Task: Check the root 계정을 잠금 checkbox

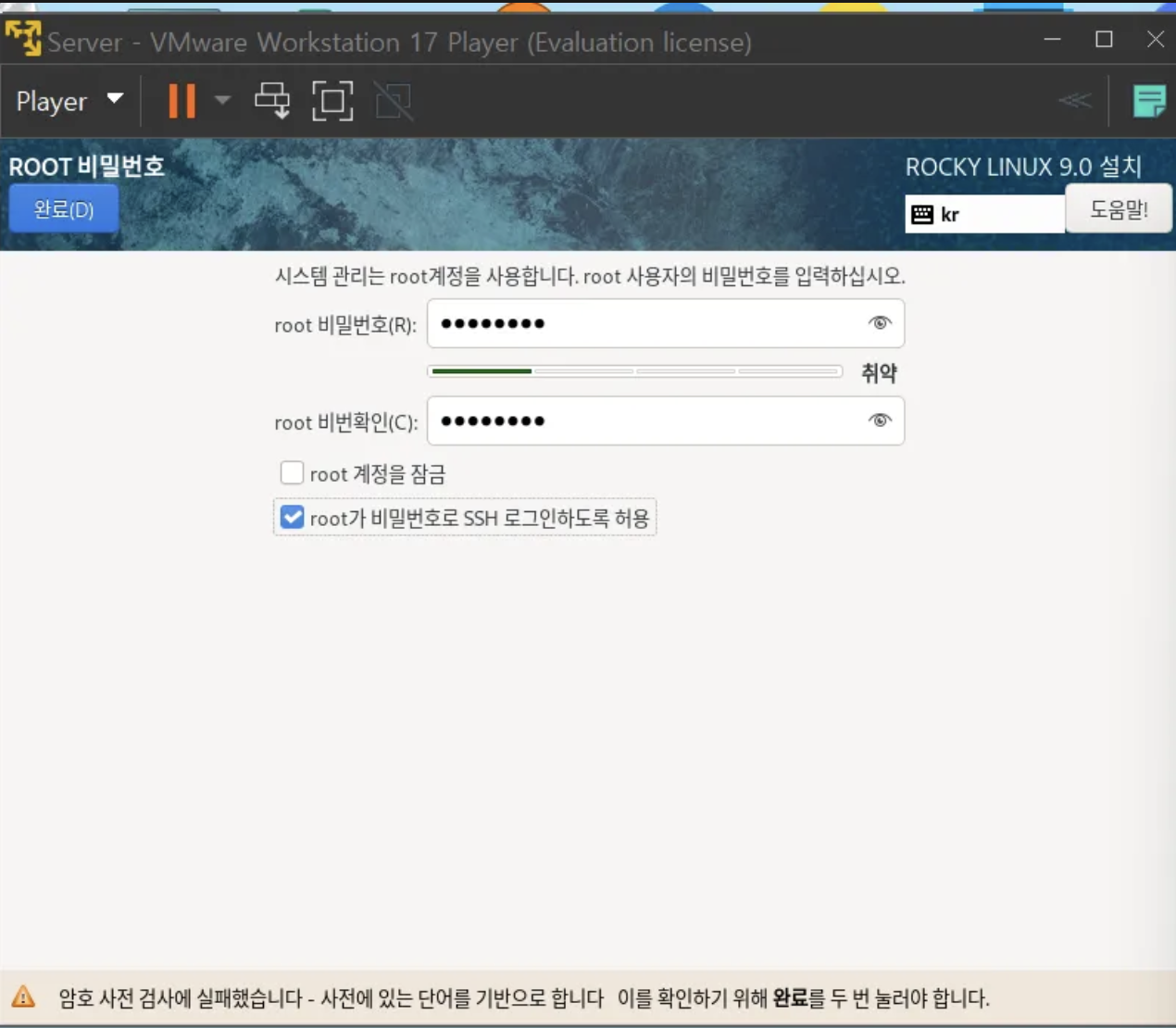Action: coord(292,473)
